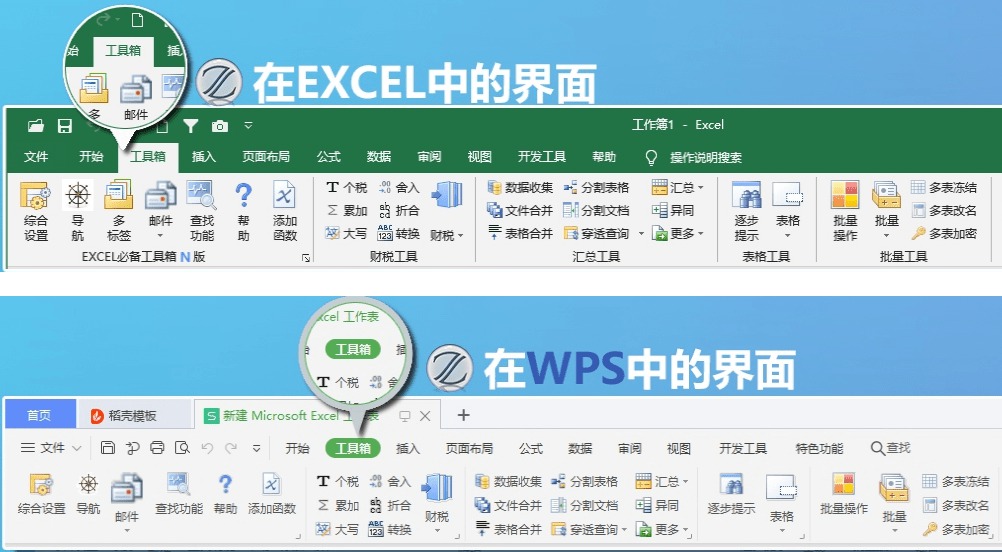Switch to 稻壳模板 tab in WPS
Viewport: 1002px width, 552px height.
[x=134, y=415]
